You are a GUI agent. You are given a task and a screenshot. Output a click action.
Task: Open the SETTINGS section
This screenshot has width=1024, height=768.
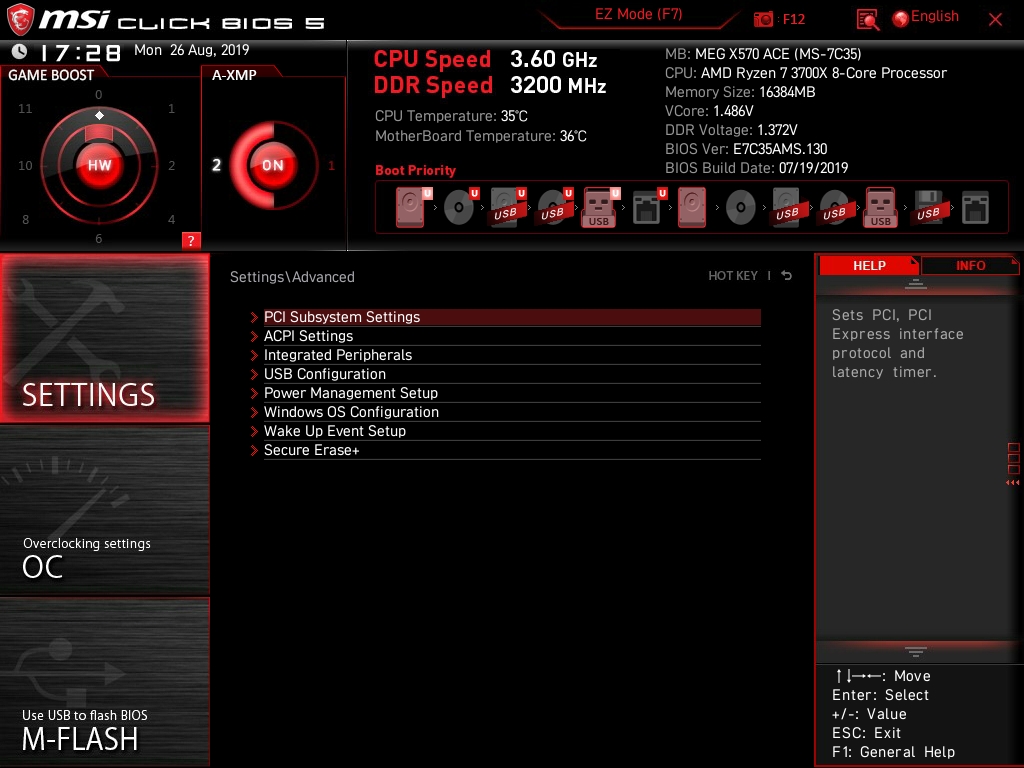[104, 338]
